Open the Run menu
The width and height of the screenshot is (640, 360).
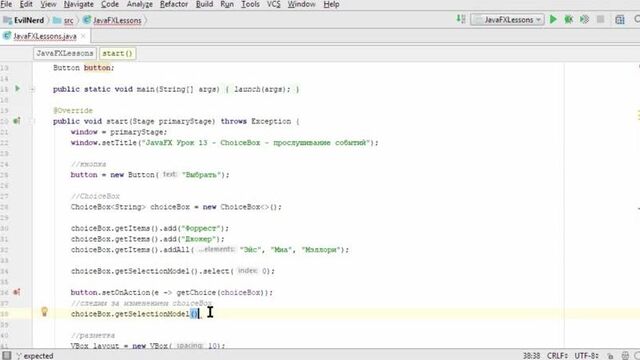(227, 4)
